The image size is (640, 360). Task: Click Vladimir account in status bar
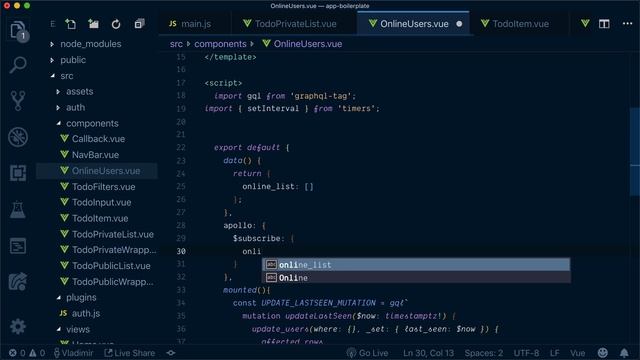pyautogui.click(x=73, y=353)
